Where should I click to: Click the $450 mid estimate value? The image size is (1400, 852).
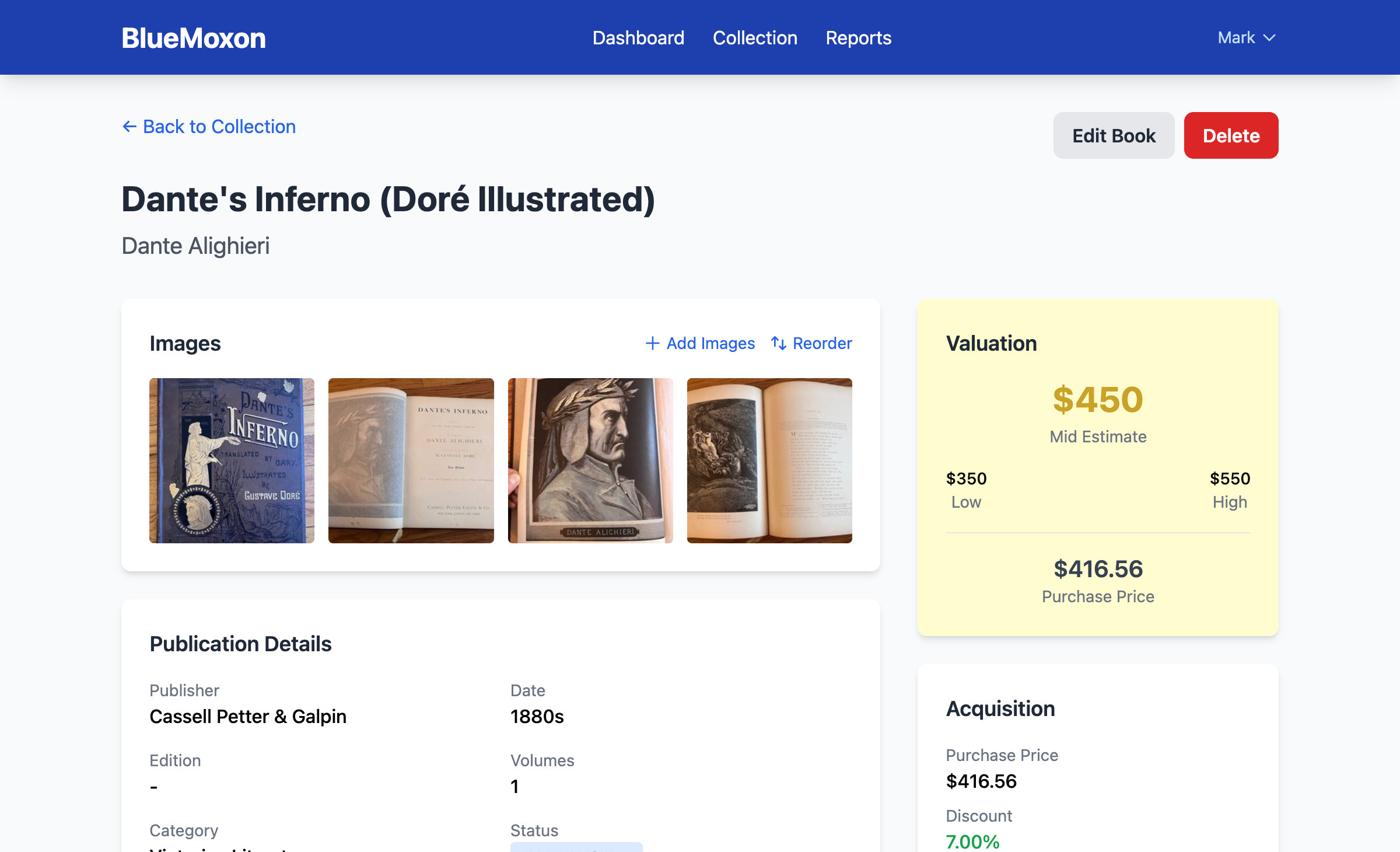[1098, 400]
